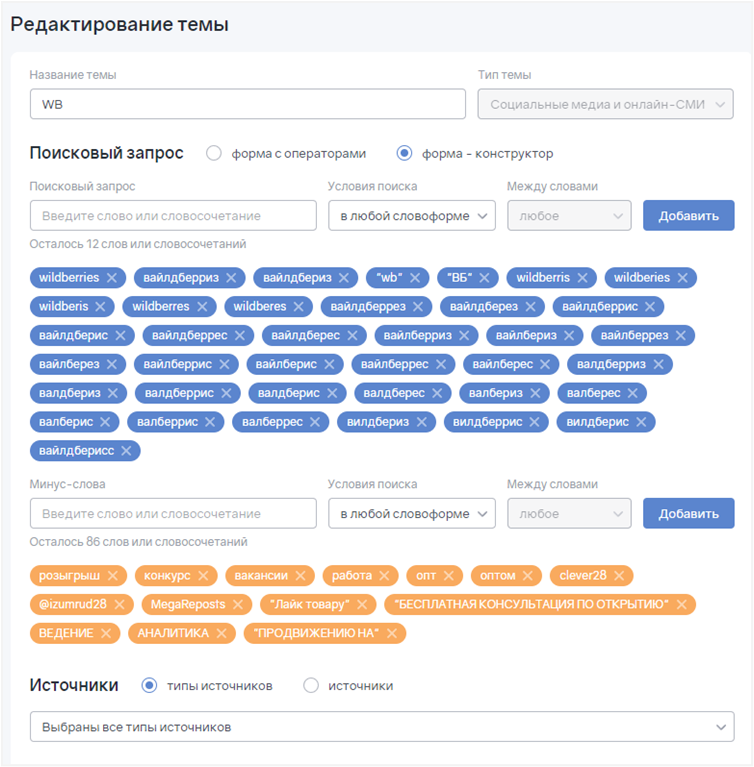Open "Выбраны все типы источников" dropdown
The image size is (754, 767).
point(382,727)
